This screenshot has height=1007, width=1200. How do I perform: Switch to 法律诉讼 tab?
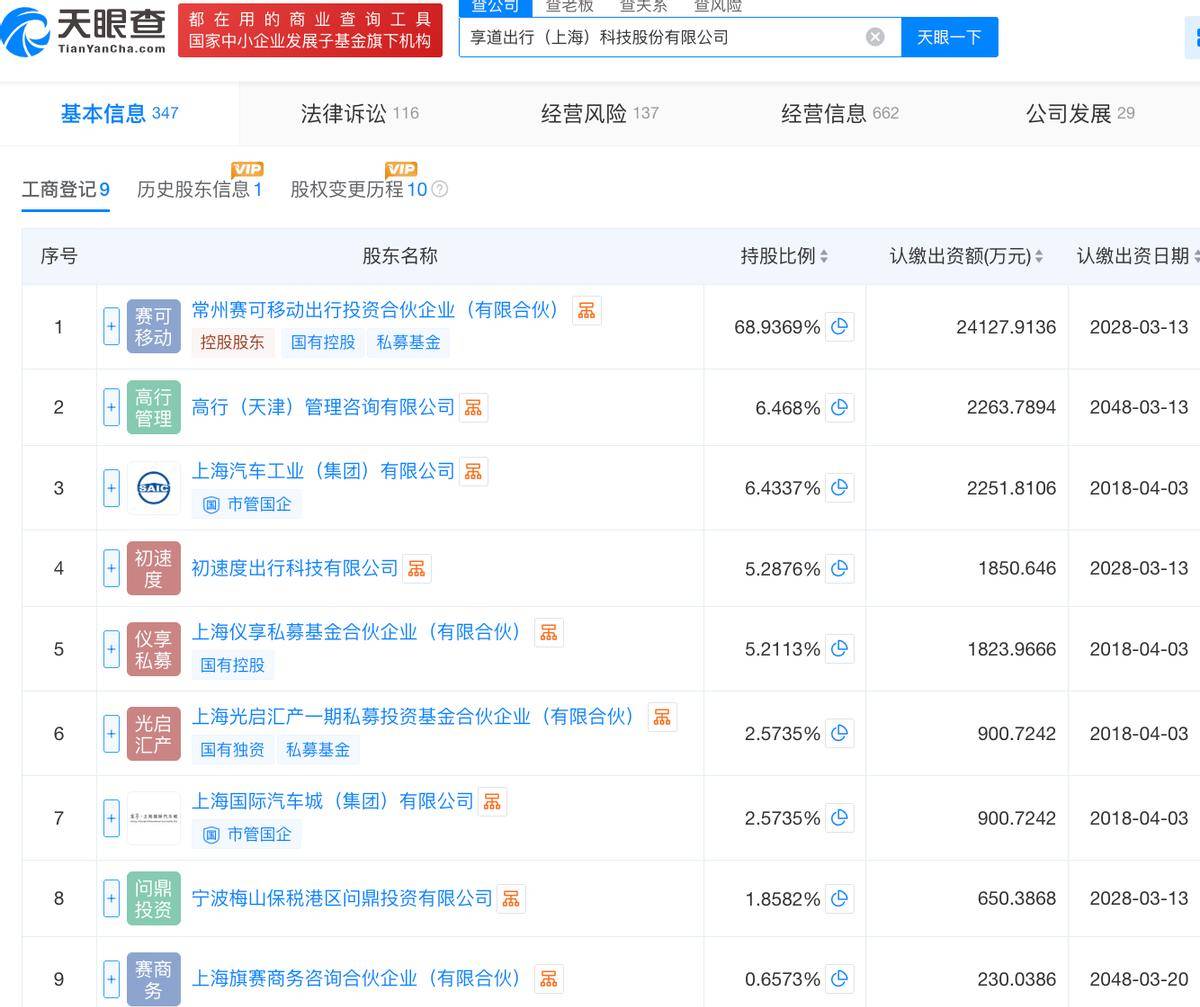tap(359, 113)
